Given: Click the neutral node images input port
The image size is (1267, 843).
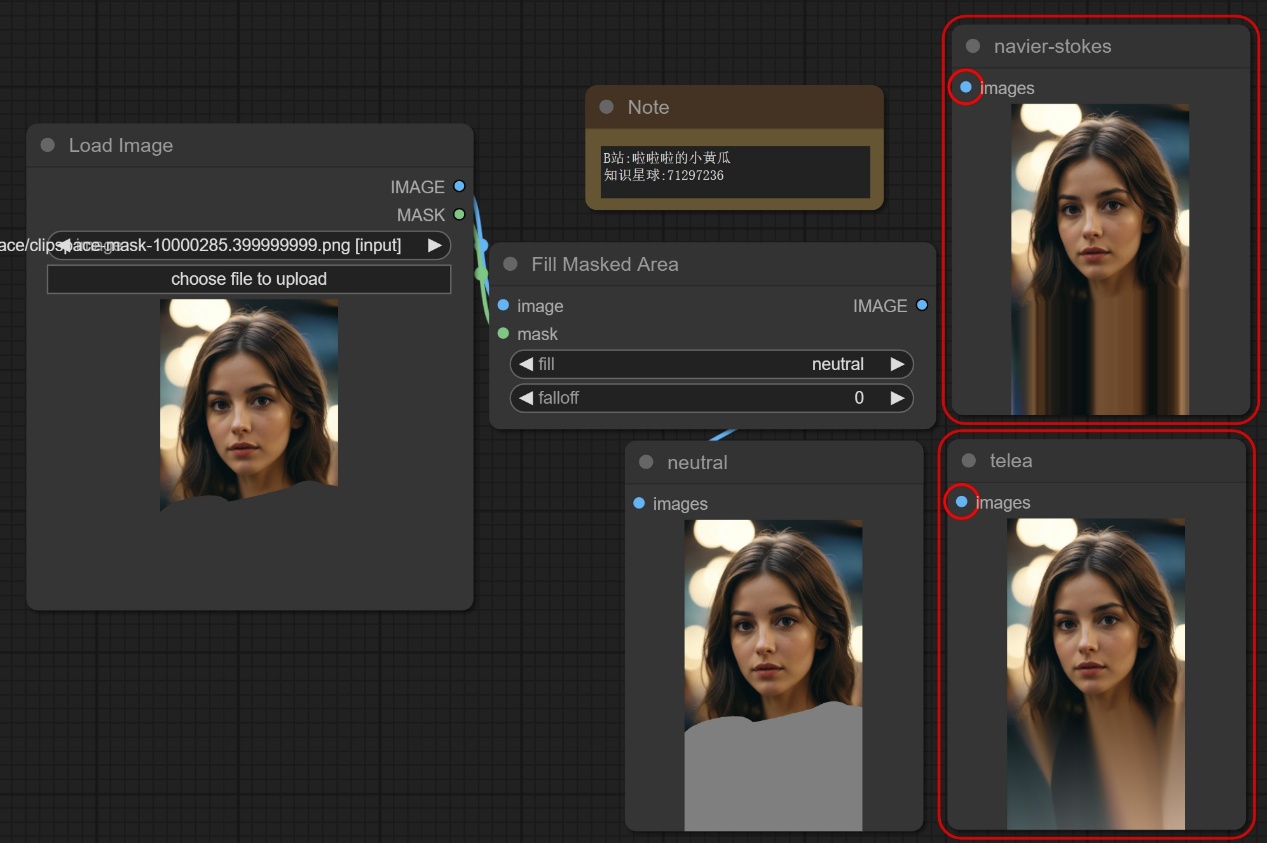Looking at the screenshot, I should (x=639, y=503).
